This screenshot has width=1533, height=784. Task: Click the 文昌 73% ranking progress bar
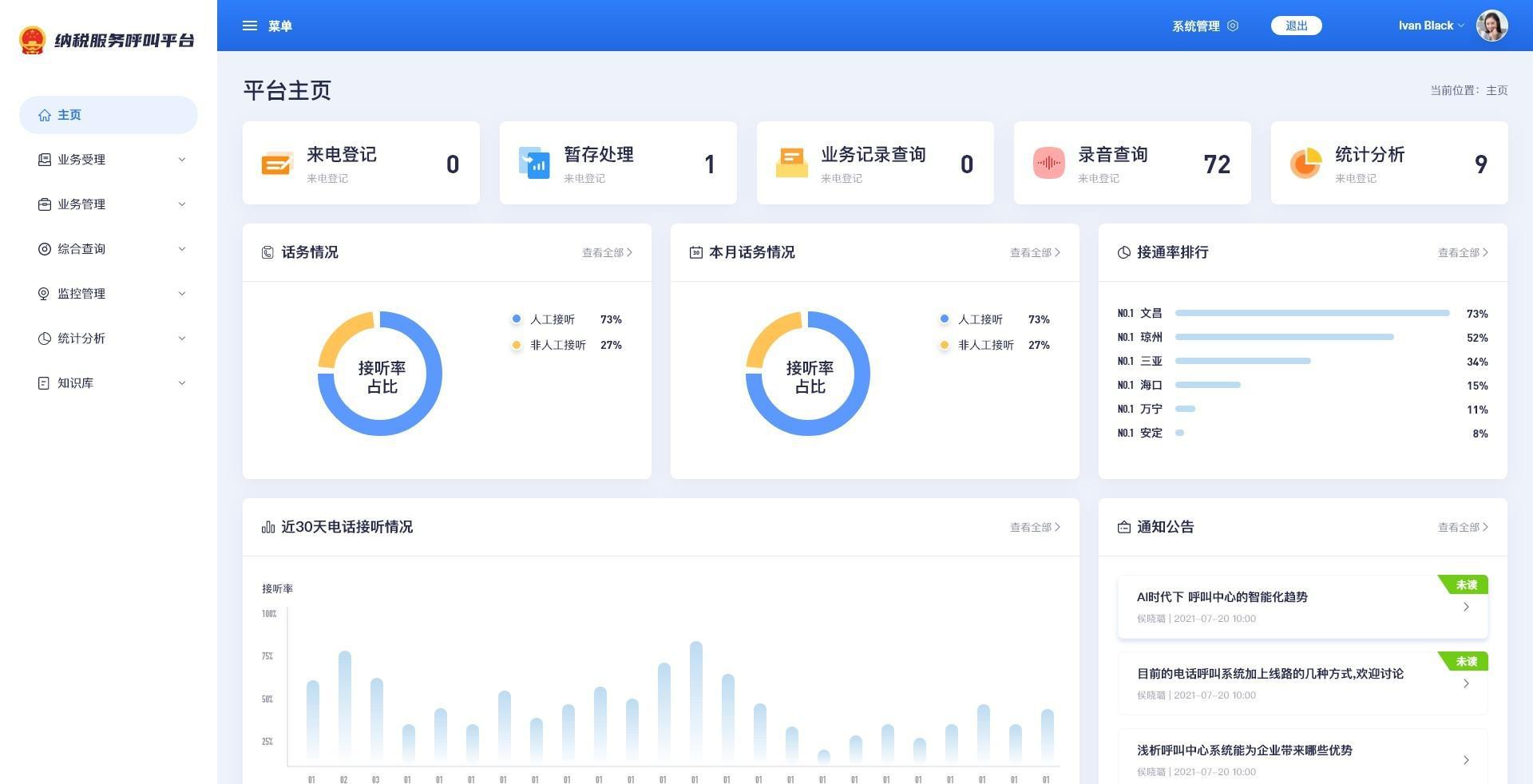coord(1312,313)
